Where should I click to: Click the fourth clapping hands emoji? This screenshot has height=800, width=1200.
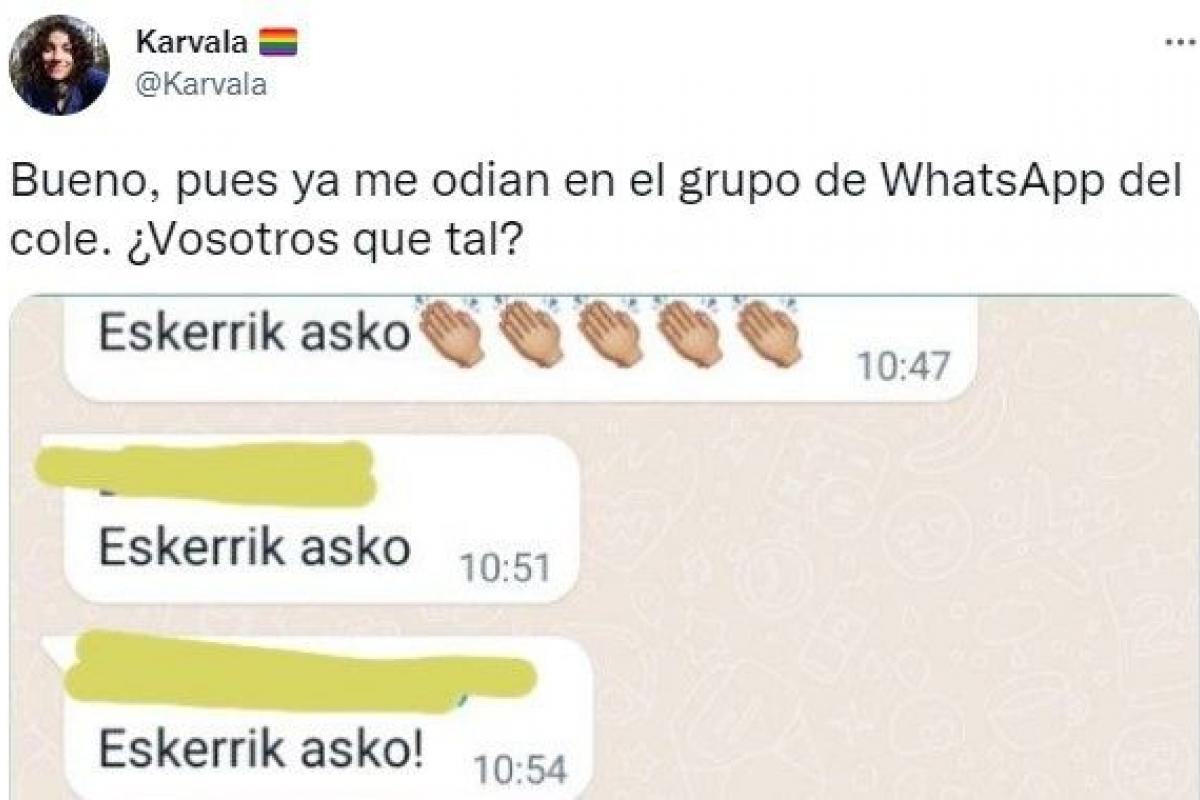point(690,331)
